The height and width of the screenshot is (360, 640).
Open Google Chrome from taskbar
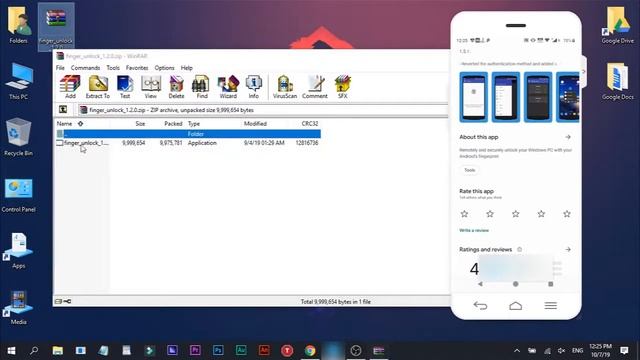pyautogui.click(x=310, y=351)
